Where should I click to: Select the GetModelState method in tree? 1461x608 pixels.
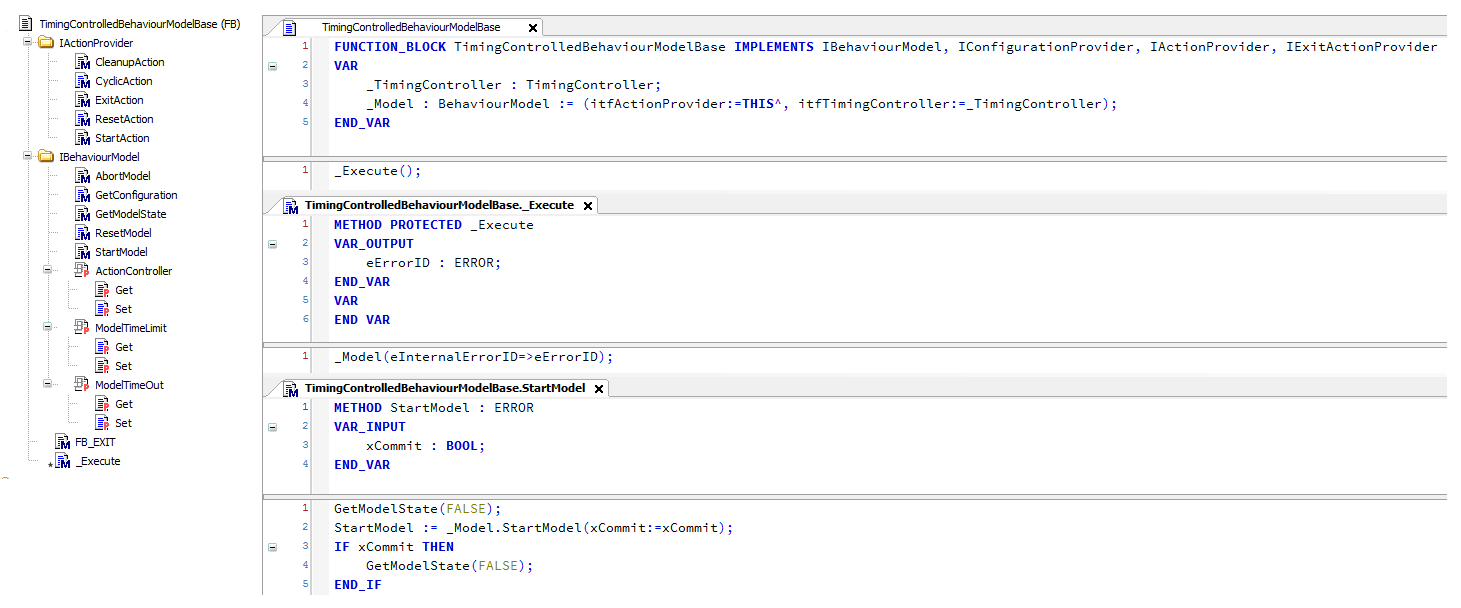tap(130, 214)
